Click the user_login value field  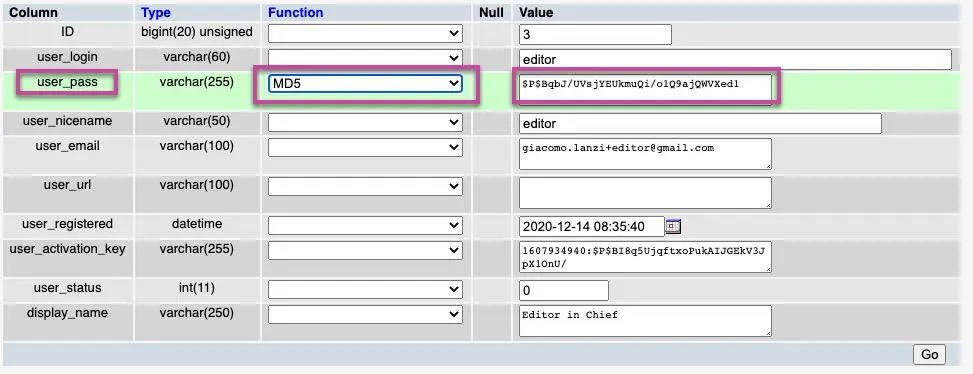(735, 60)
